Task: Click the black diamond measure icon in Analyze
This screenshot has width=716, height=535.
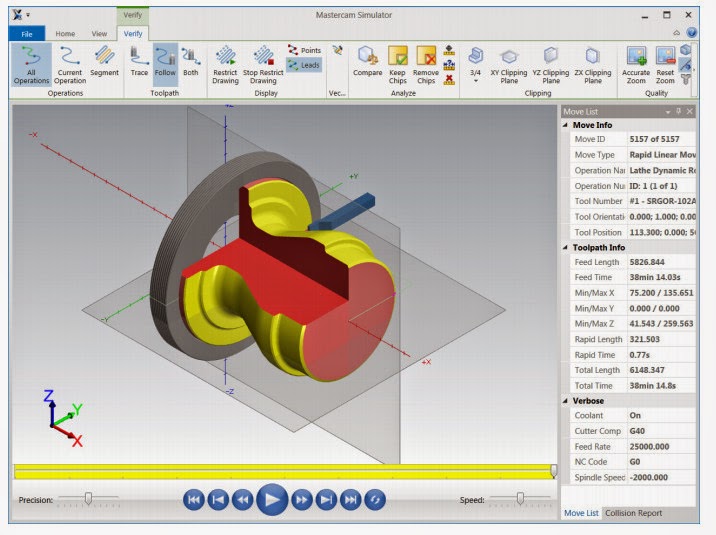Action: [449, 49]
